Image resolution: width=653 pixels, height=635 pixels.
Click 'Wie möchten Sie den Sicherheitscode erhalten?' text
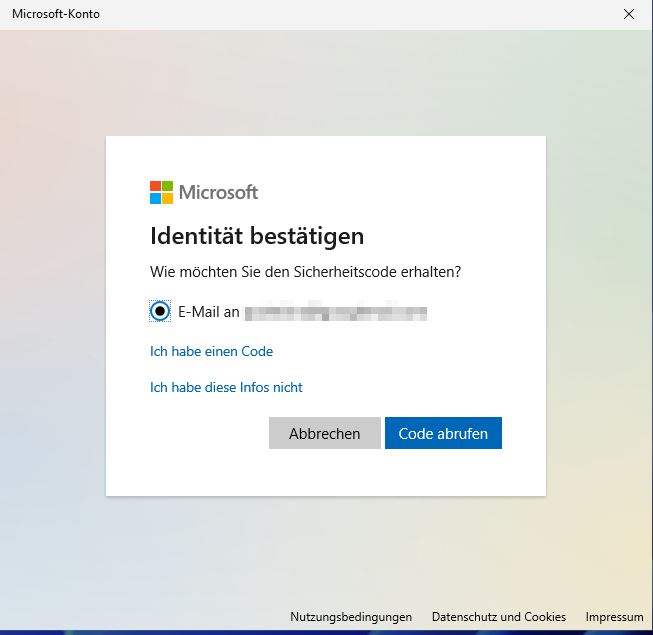(305, 272)
